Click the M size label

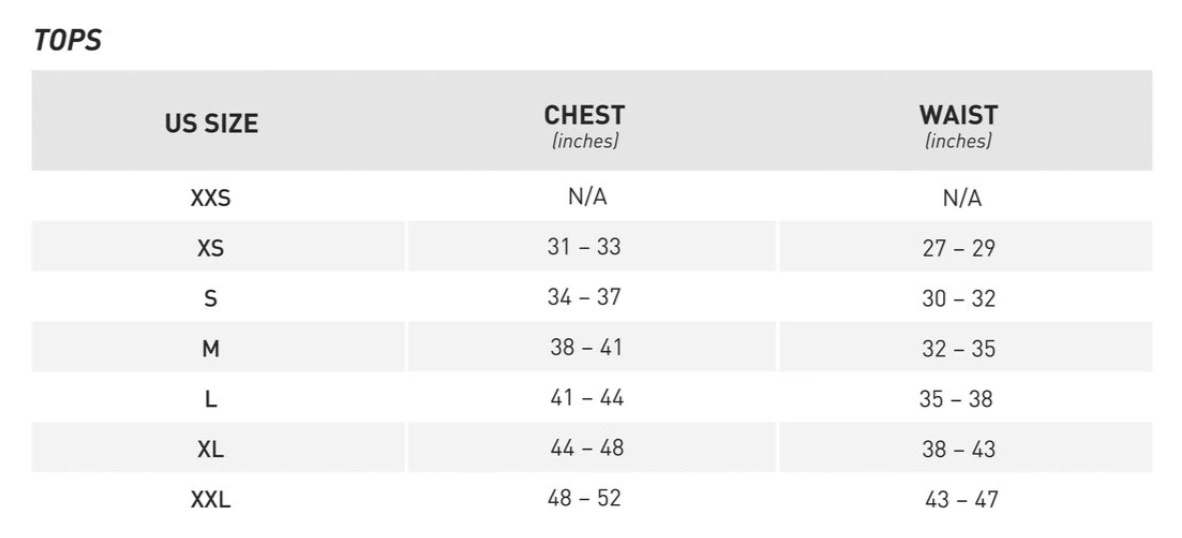click(x=210, y=349)
